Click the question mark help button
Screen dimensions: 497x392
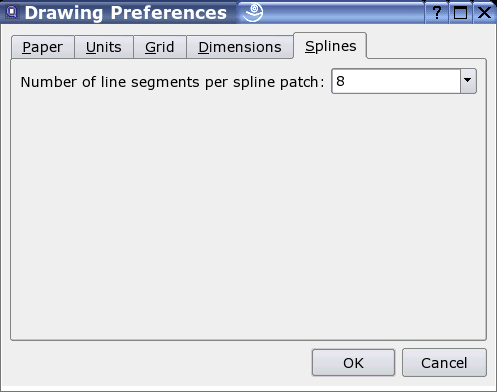pyautogui.click(x=436, y=13)
